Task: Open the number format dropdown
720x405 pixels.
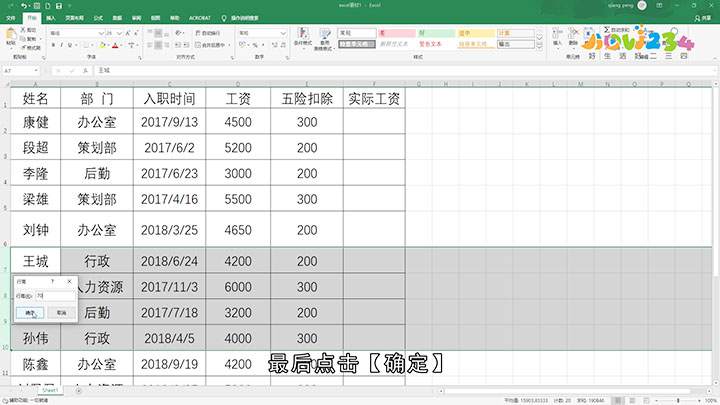Action: [283, 33]
